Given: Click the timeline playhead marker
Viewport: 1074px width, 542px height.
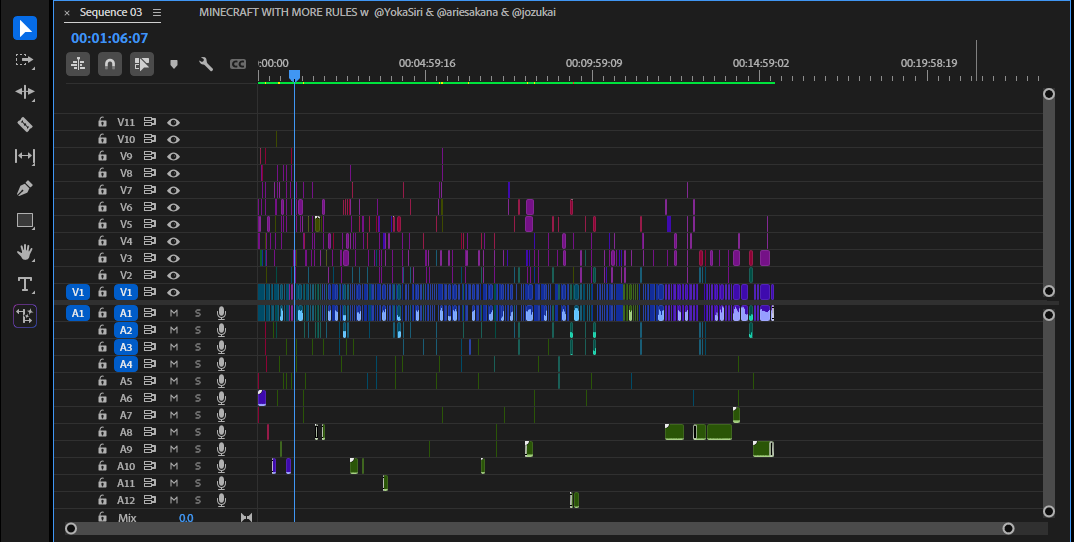Looking at the screenshot, I should [295, 75].
